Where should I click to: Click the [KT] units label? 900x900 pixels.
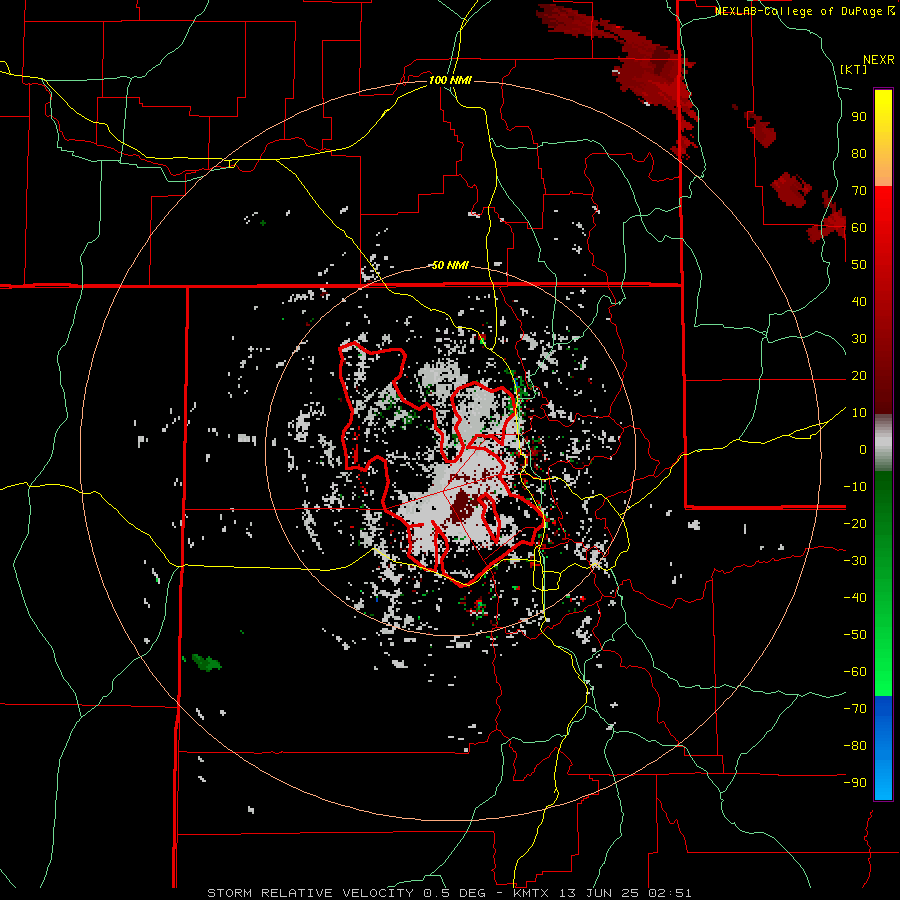pos(854,69)
